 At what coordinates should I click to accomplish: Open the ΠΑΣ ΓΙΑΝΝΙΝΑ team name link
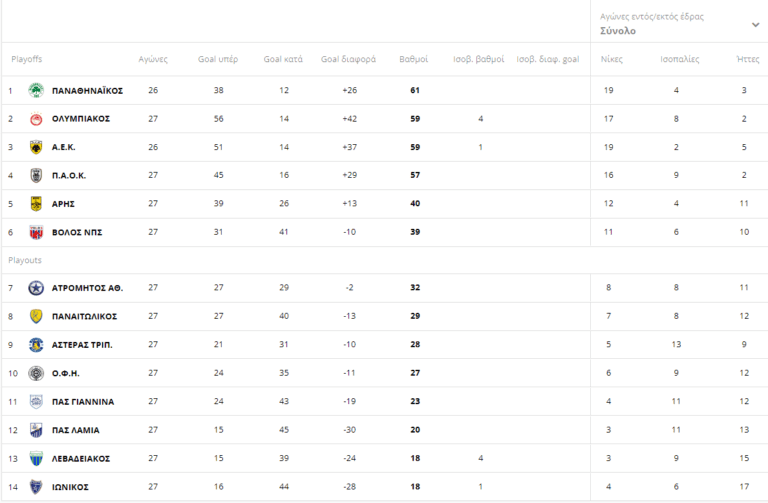[x=82, y=402]
